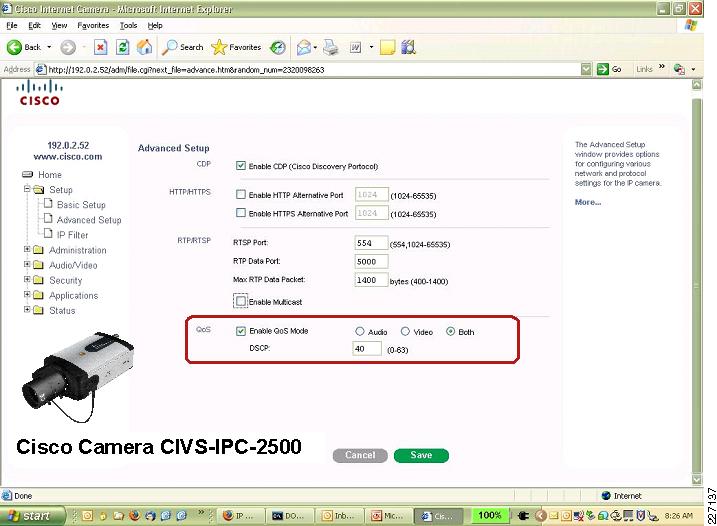This screenshot has height=526, width=717.
Task: Click the DSCP value field
Action: point(367,349)
